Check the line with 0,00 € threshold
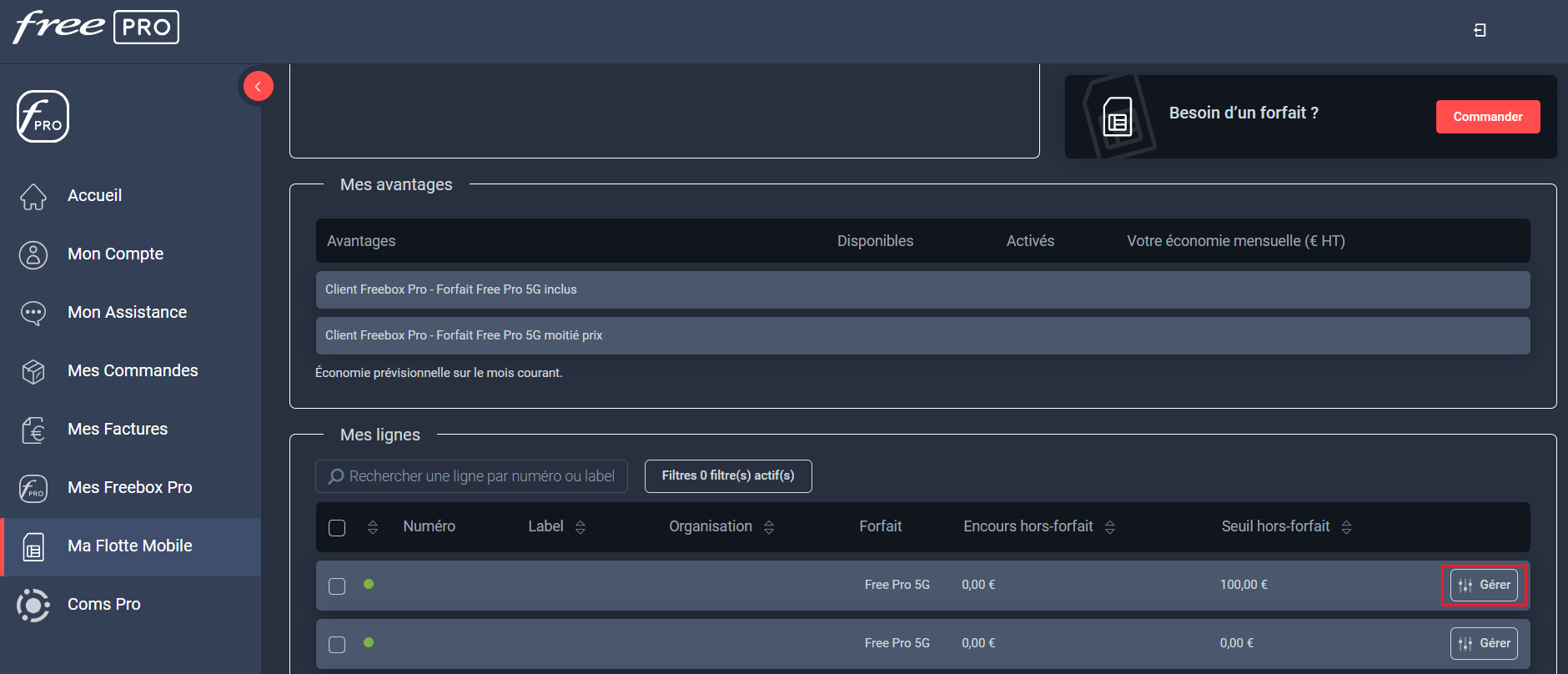The height and width of the screenshot is (674, 1568). click(x=337, y=645)
